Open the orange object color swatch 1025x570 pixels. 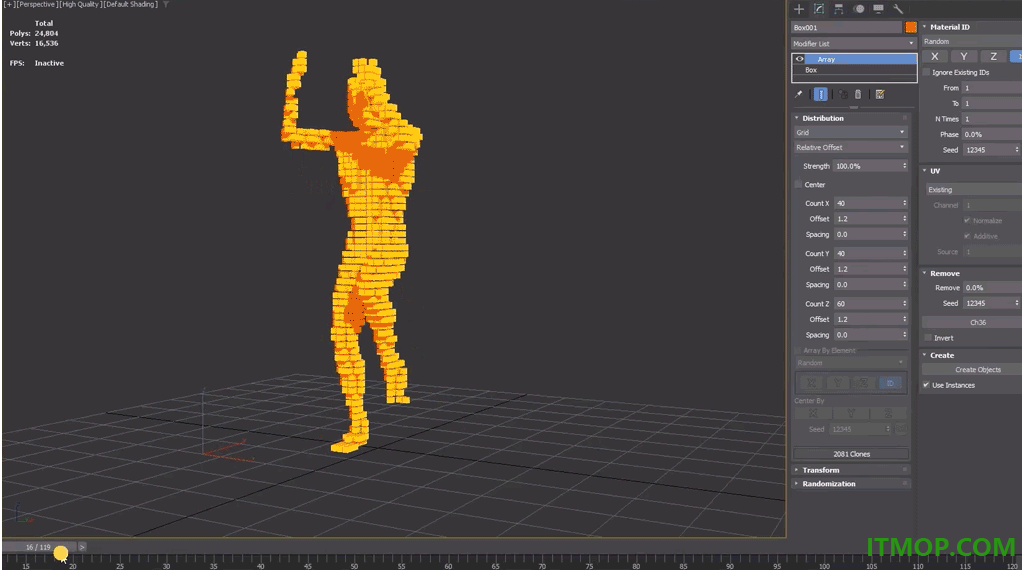pos(911,27)
